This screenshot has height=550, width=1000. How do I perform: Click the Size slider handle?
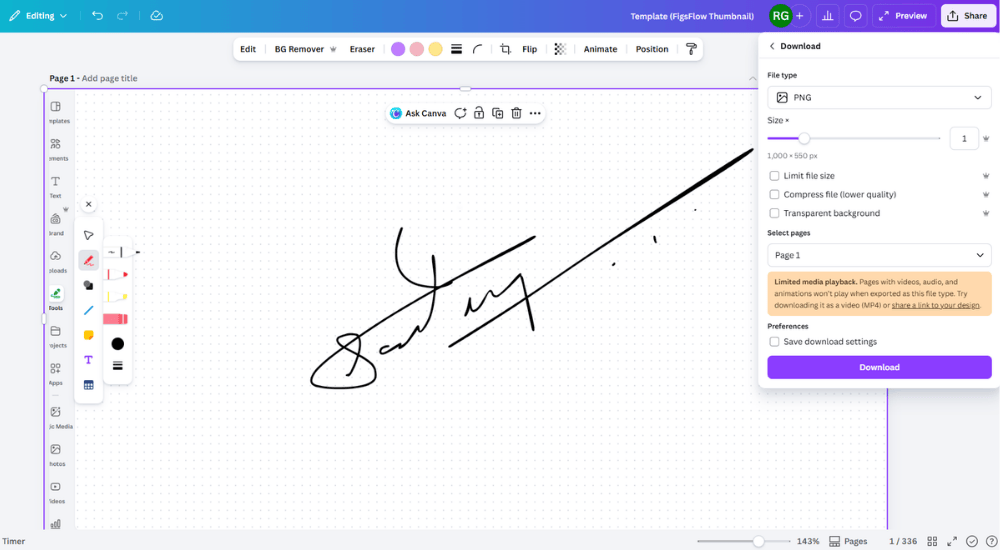804,138
